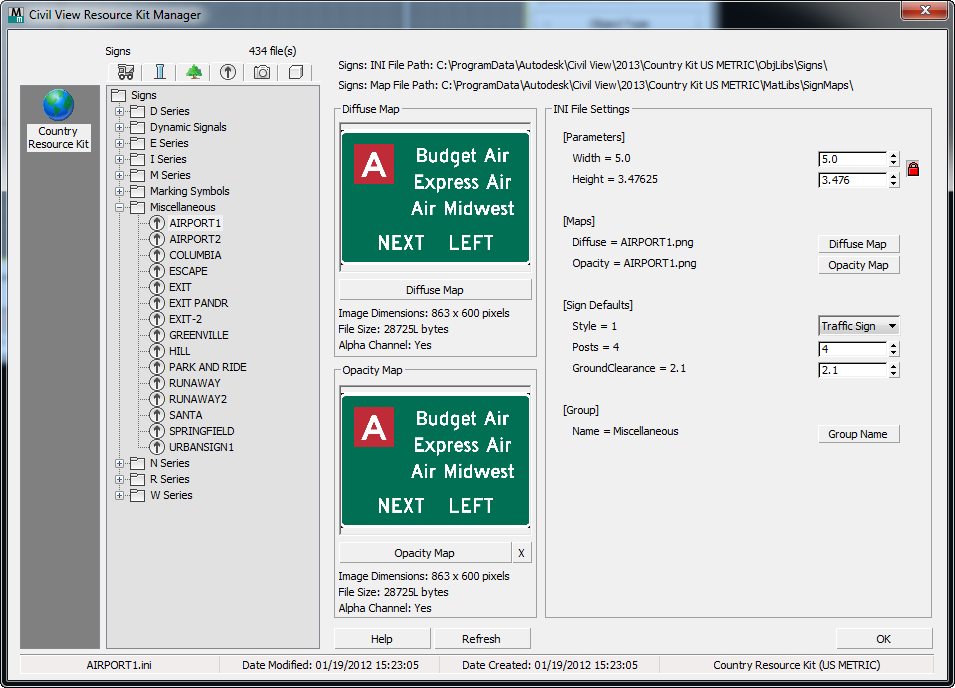Image resolution: width=955 pixels, height=688 pixels.
Task: Click the Opacity Map sign preview image
Action: pos(435,461)
